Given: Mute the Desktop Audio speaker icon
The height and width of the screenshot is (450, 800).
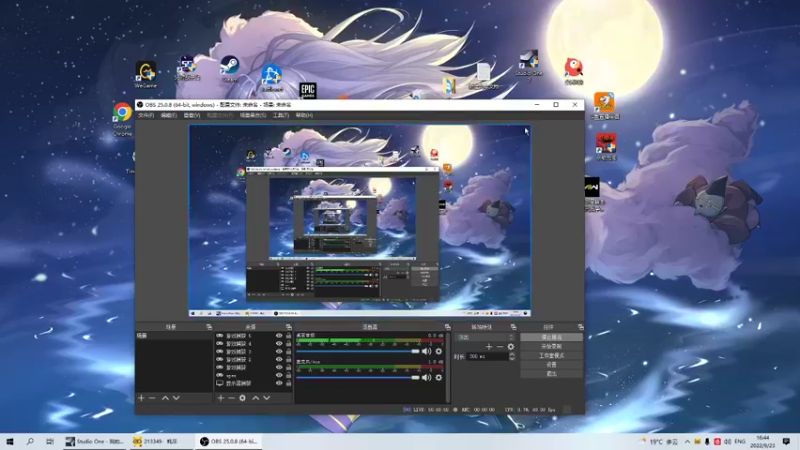Looking at the screenshot, I should [x=427, y=352].
